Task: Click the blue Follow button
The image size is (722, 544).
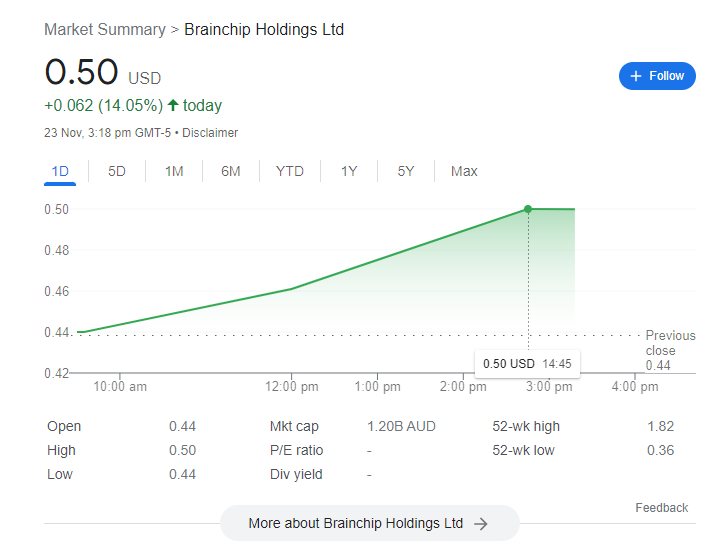Action: pos(657,76)
